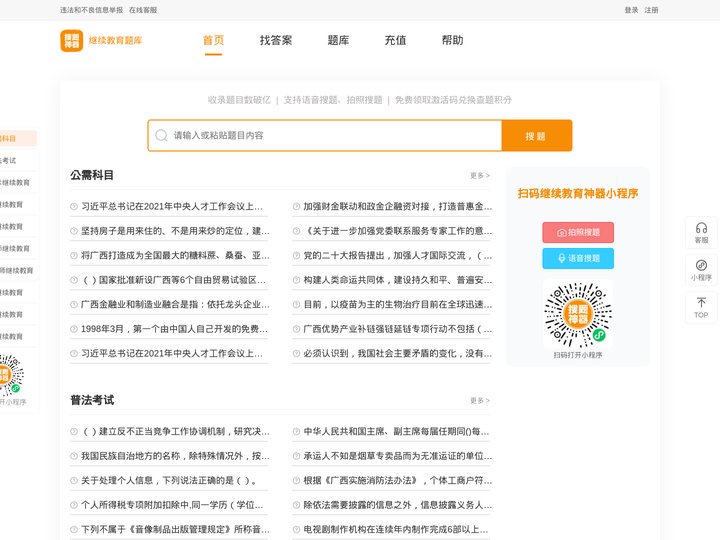
Task: Focus the 请输入或粘贴题目内容 search field
Action: [x=325, y=135]
